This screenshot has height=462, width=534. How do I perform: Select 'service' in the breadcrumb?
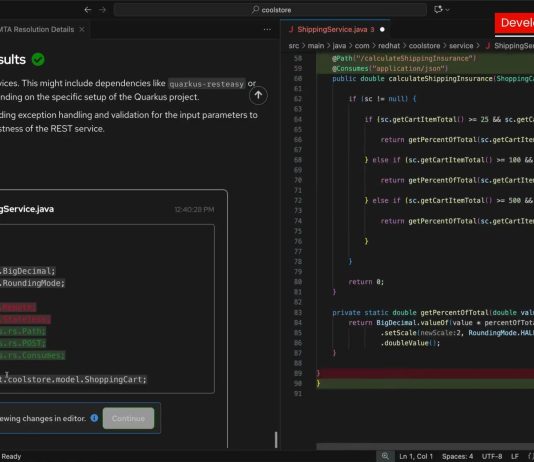461,46
